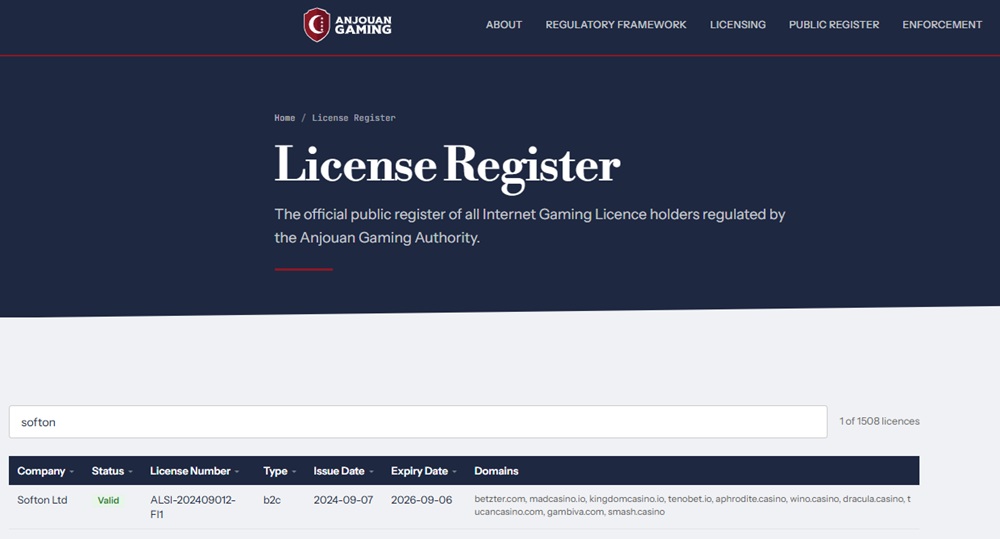Click the b2c type cell
Viewport: 1000px width, 539px height.
tap(272, 500)
